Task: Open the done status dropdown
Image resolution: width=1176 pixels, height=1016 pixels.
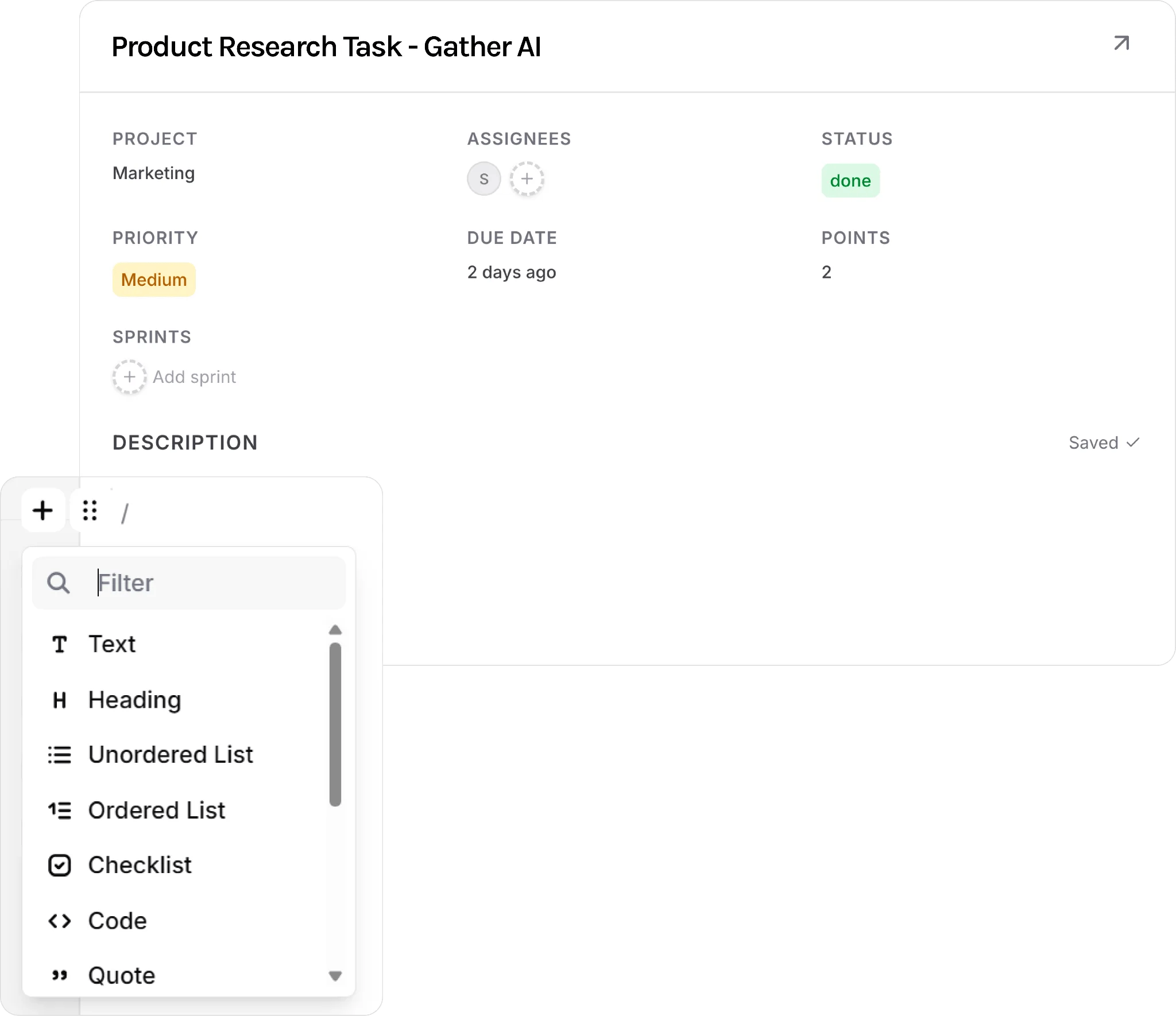Action: tap(850, 181)
